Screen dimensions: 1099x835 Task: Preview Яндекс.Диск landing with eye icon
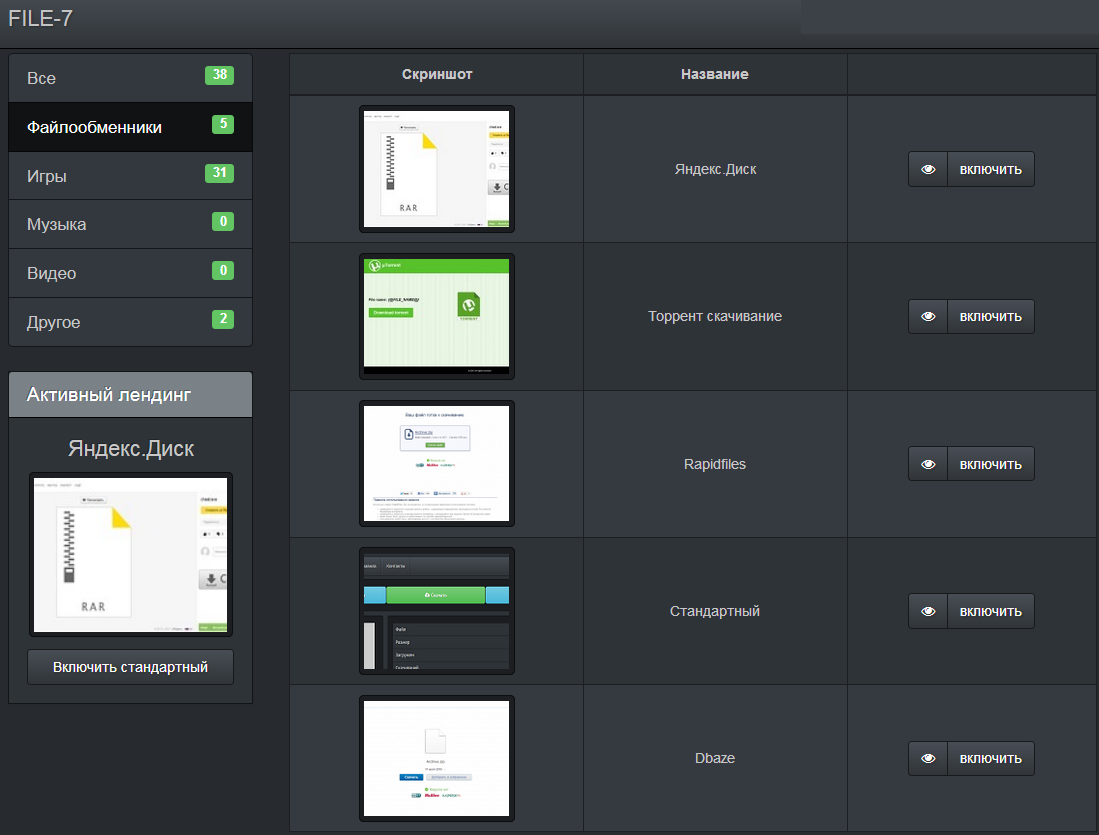pos(928,169)
